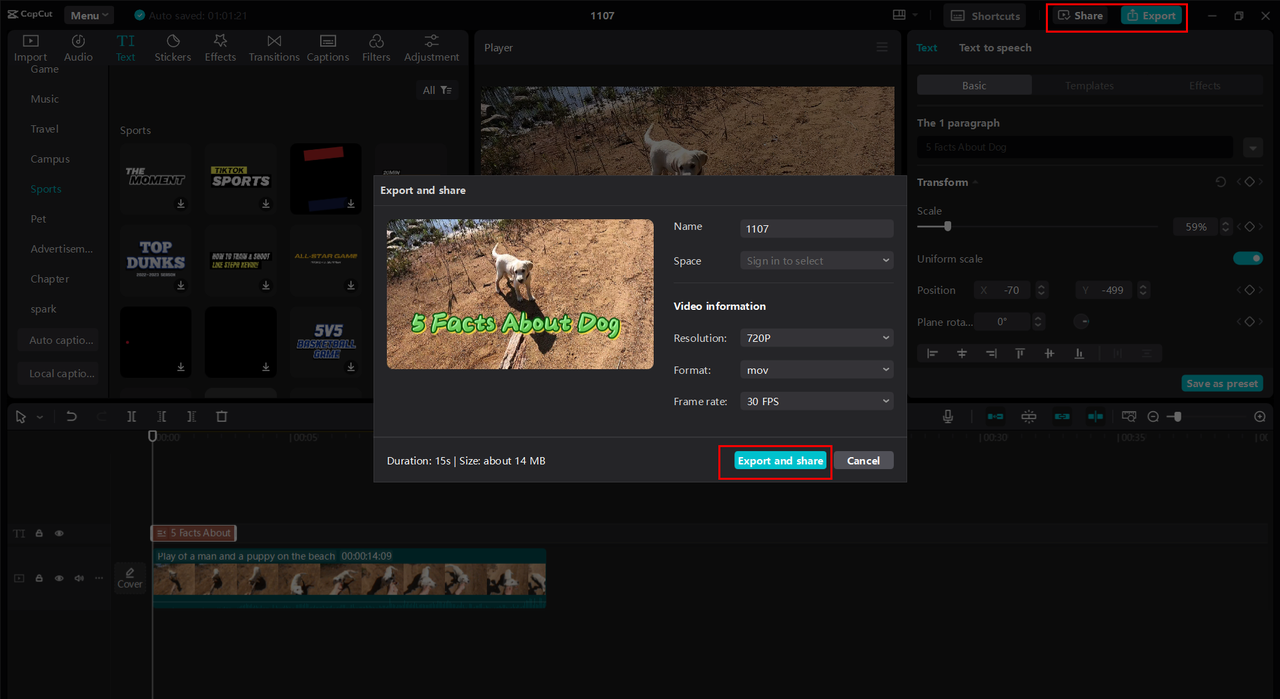
Task: Select the TOP DUNKS text template
Action: pos(156,260)
